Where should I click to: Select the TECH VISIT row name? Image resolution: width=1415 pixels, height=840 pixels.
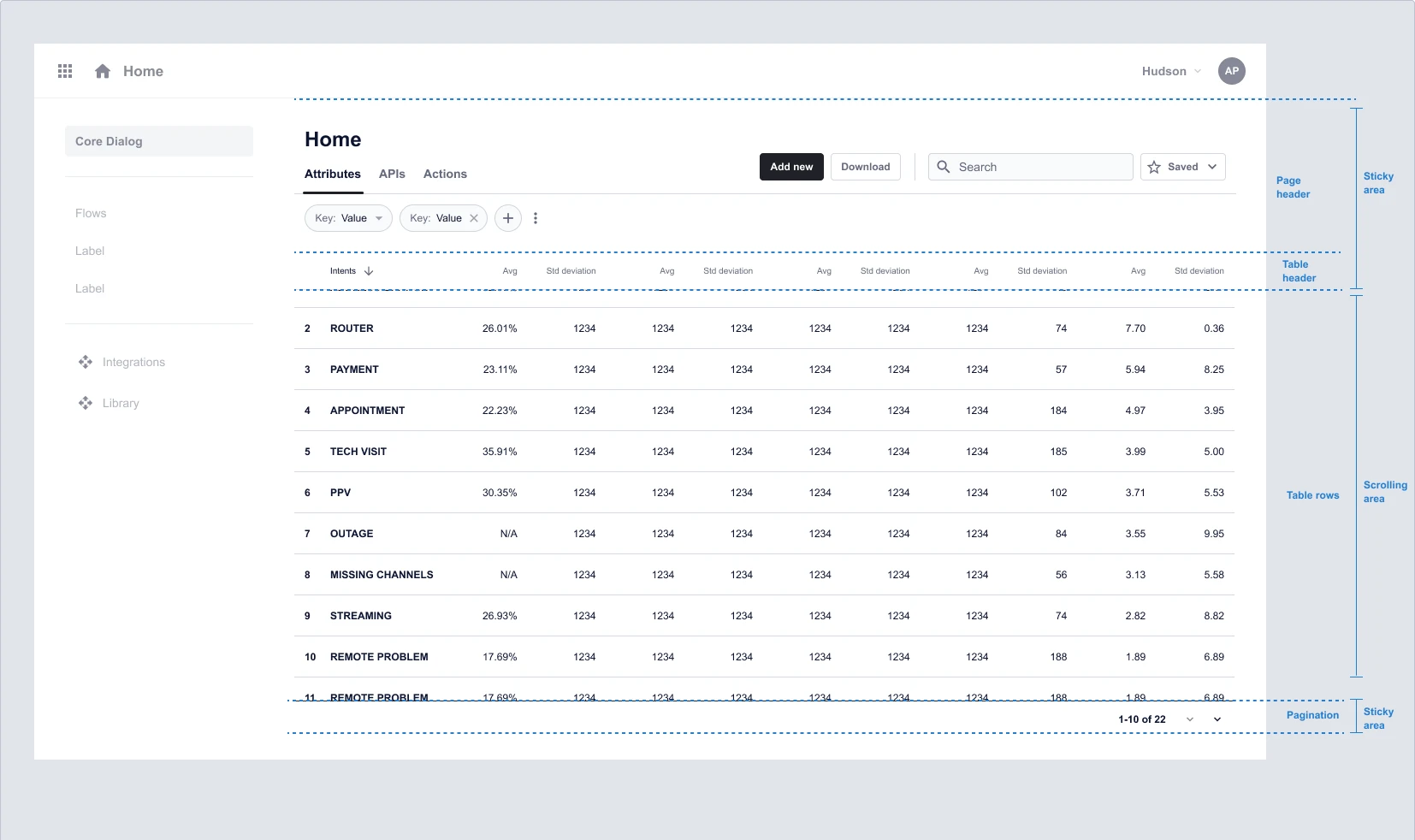click(358, 452)
